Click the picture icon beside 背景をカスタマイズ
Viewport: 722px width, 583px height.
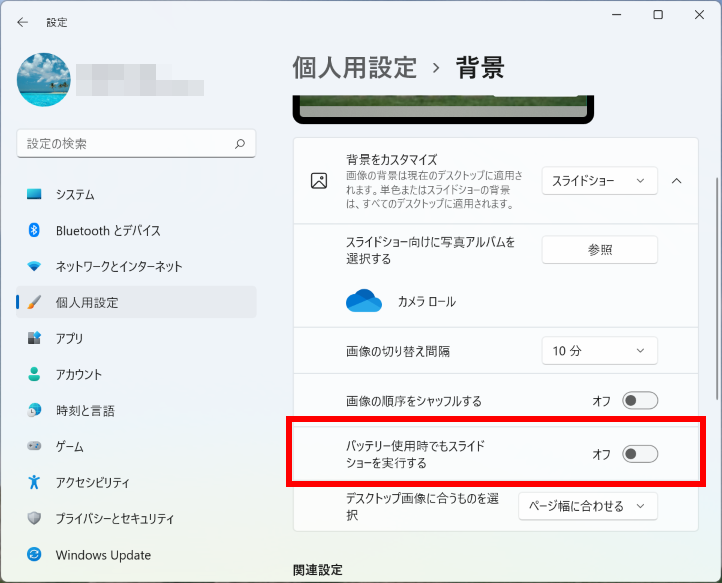[x=319, y=181]
